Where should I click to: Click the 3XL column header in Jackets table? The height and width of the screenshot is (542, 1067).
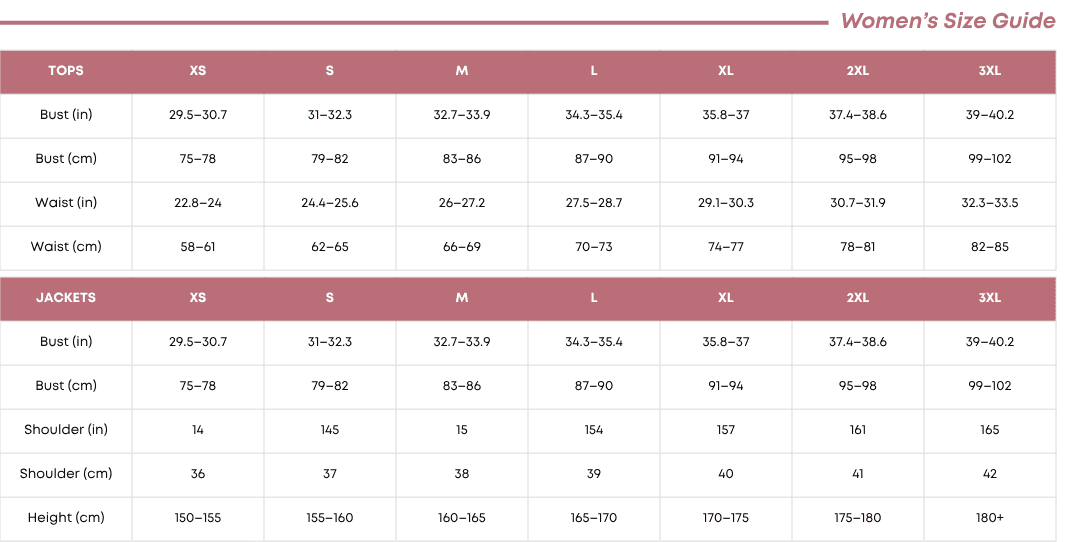pos(990,298)
